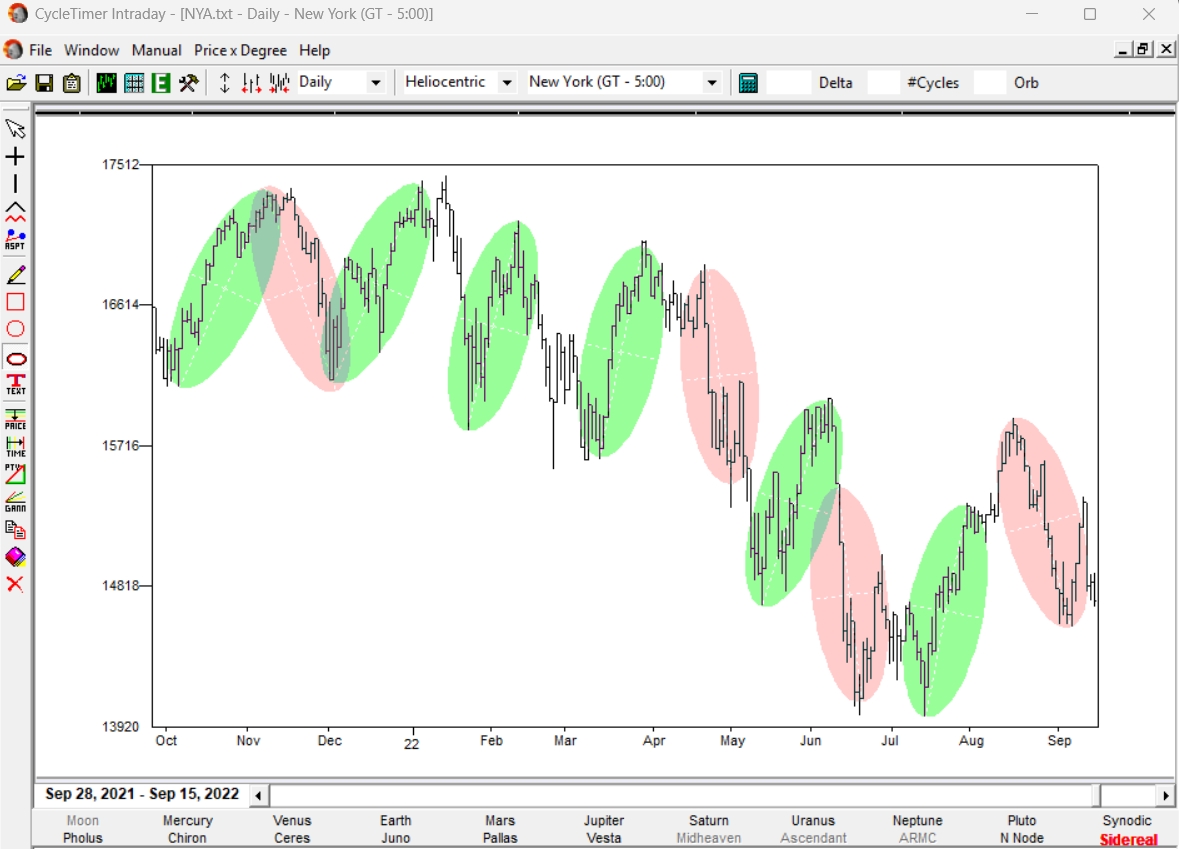Select the arrow pointer tool
Image resolution: width=1179 pixels, height=849 pixels.
[x=15, y=128]
